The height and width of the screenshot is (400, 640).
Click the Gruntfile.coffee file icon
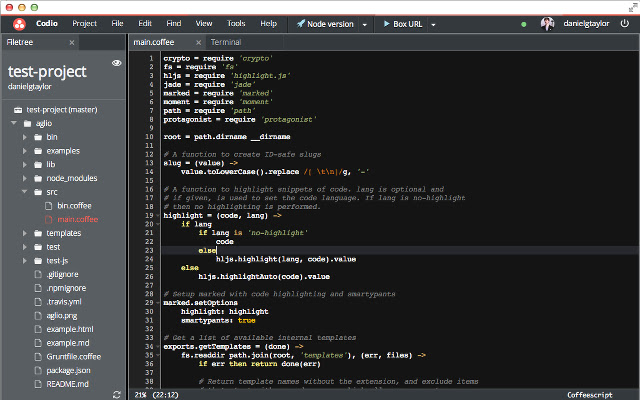(38, 357)
